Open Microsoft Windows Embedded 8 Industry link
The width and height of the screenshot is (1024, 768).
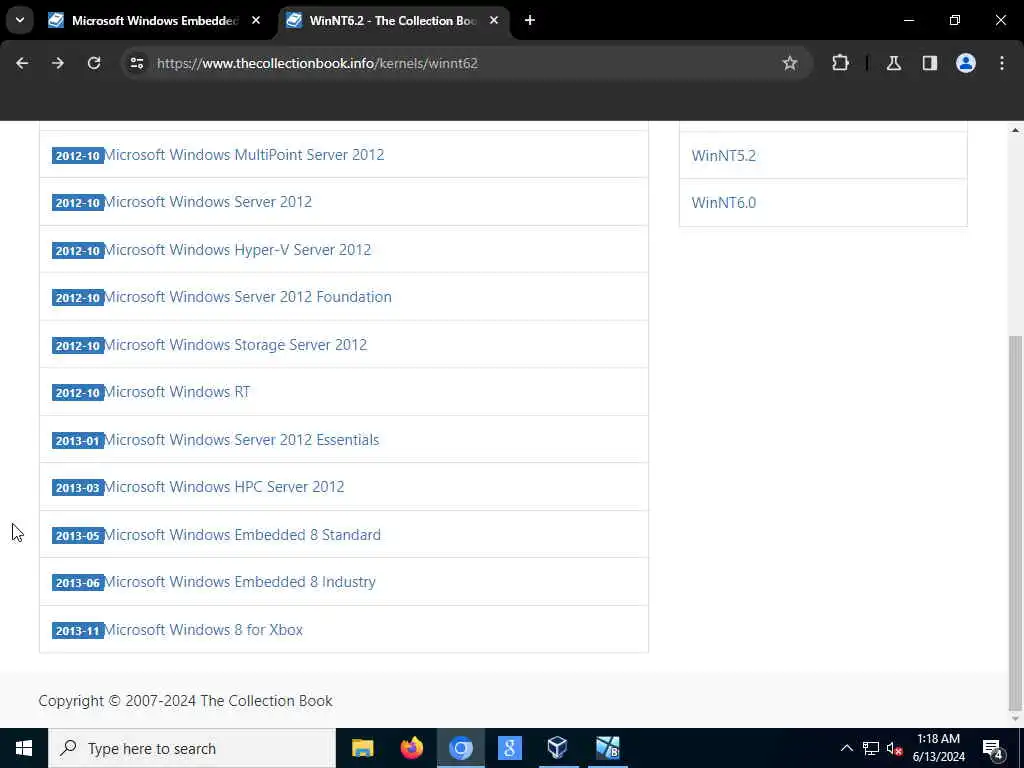(x=240, y=582)
